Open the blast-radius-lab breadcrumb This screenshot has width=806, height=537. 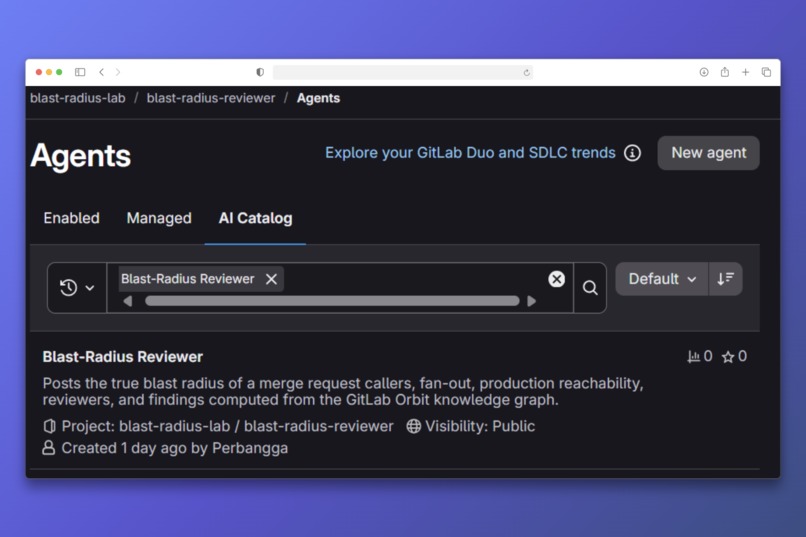coord(78,98)
